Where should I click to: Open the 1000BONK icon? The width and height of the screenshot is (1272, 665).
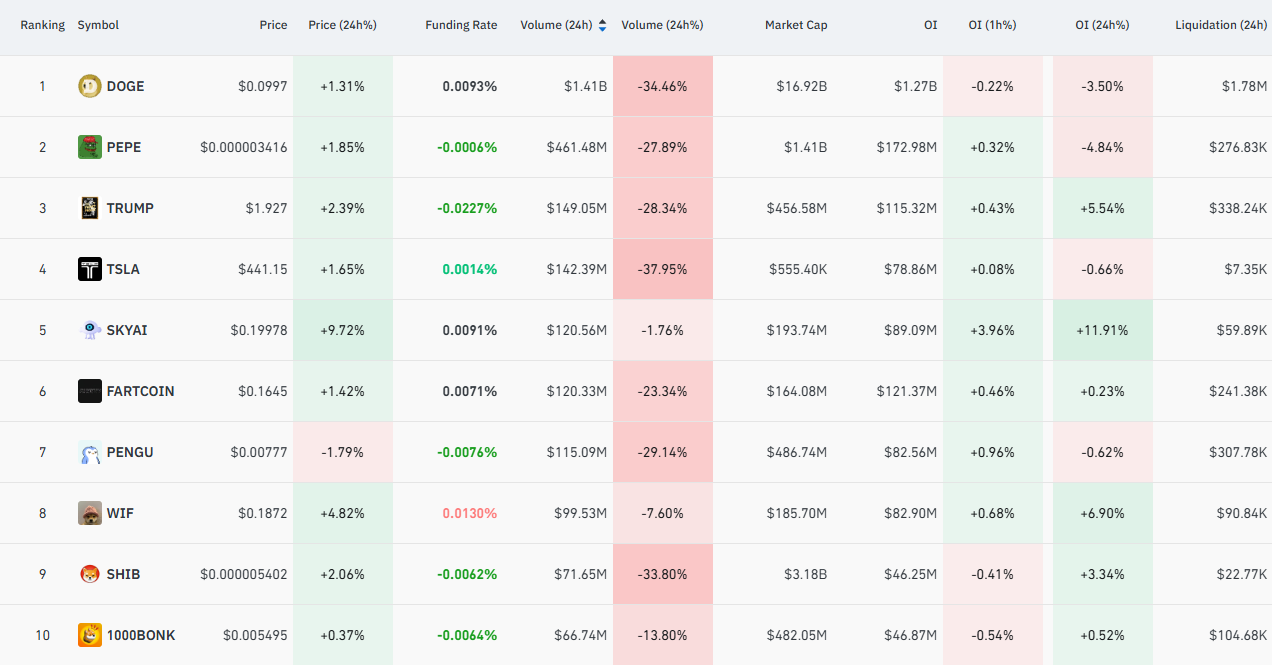[90, 635]
